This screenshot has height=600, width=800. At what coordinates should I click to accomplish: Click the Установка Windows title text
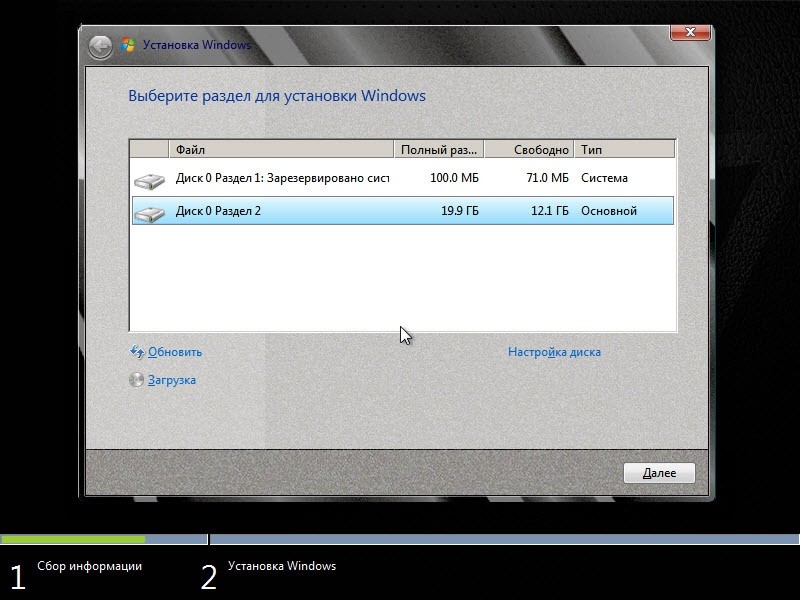pos(196,45)
